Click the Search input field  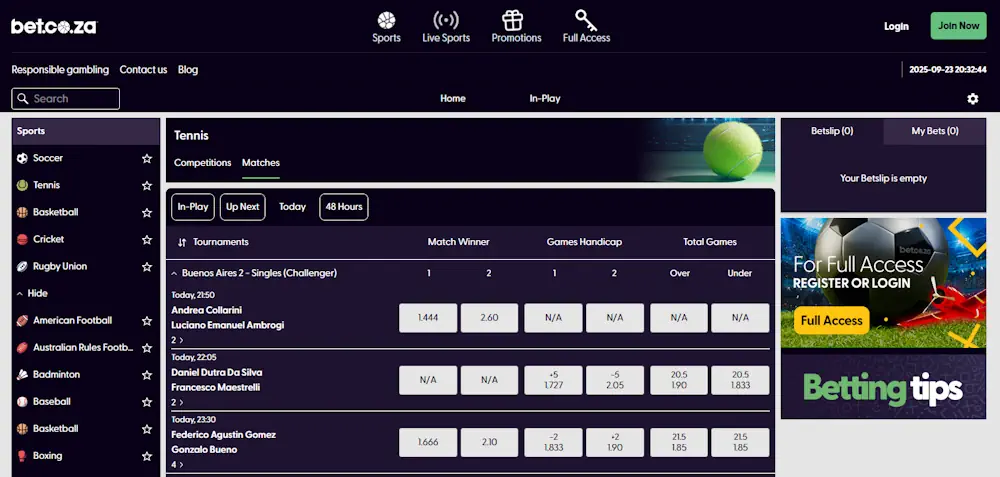point(66,99)
